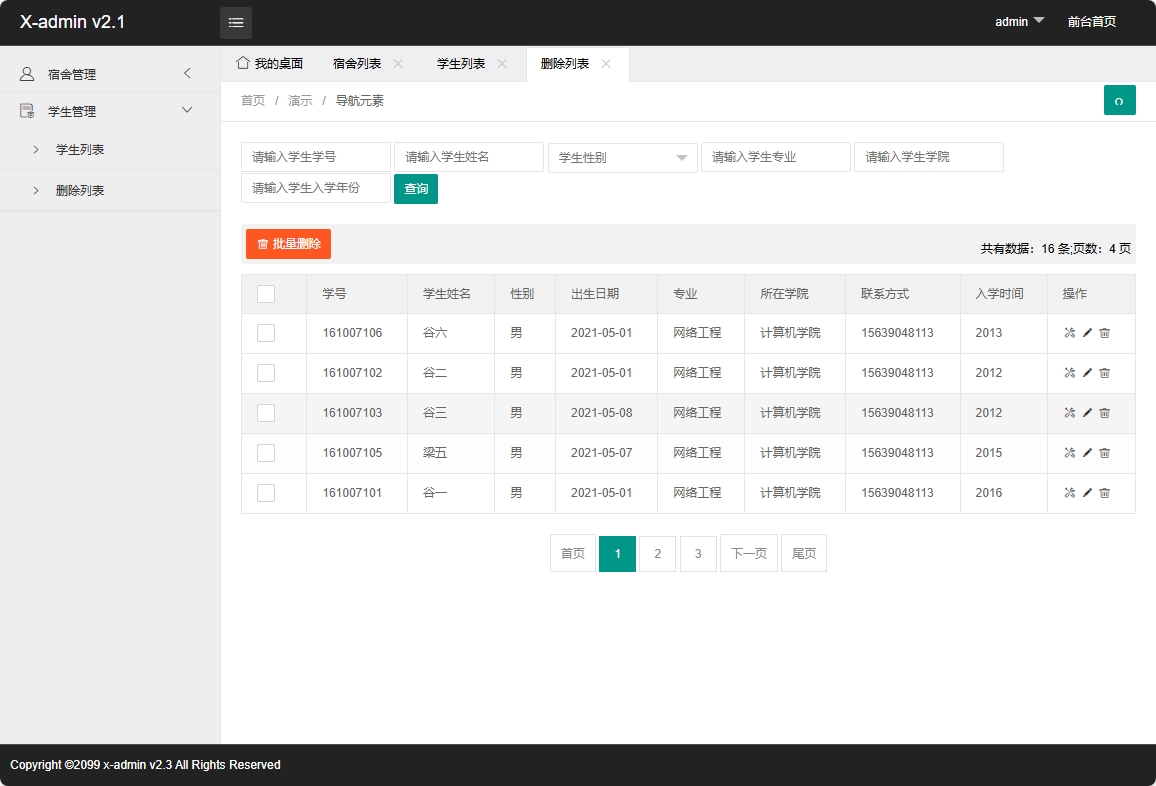Viewport: 1156px width, 786px height.
Task: Click the green refresh button beside the breadcrumb
Action: pos(1119,101)
